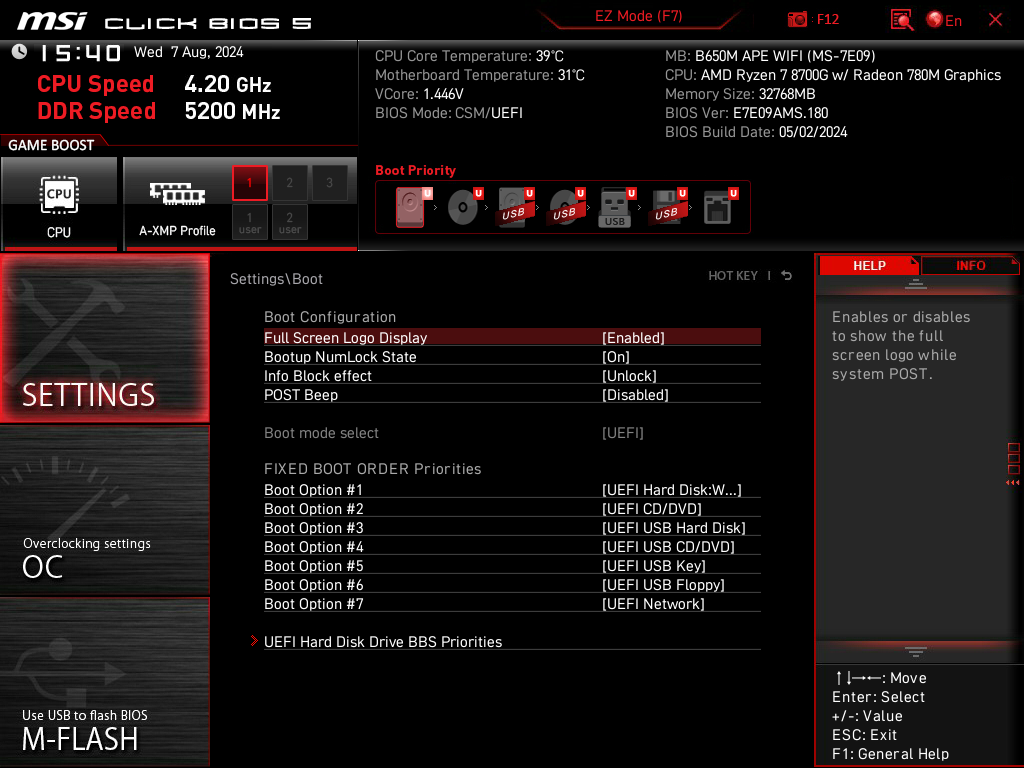Switch to EZ Mode (F7)
Screen dimensions: 1024x768
[638, 16]
